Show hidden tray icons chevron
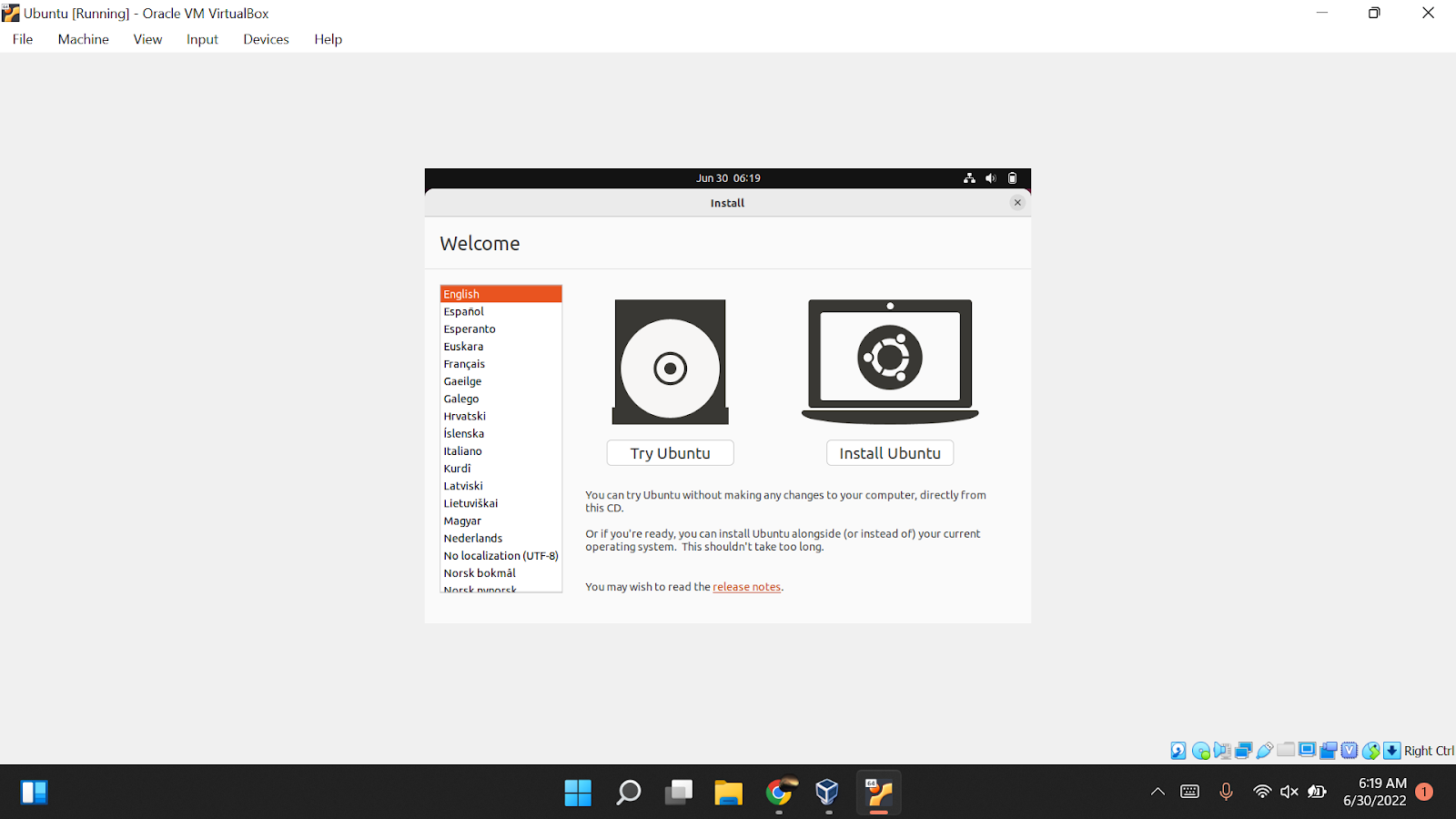 pyautogui.click(x=1158, y=792)
